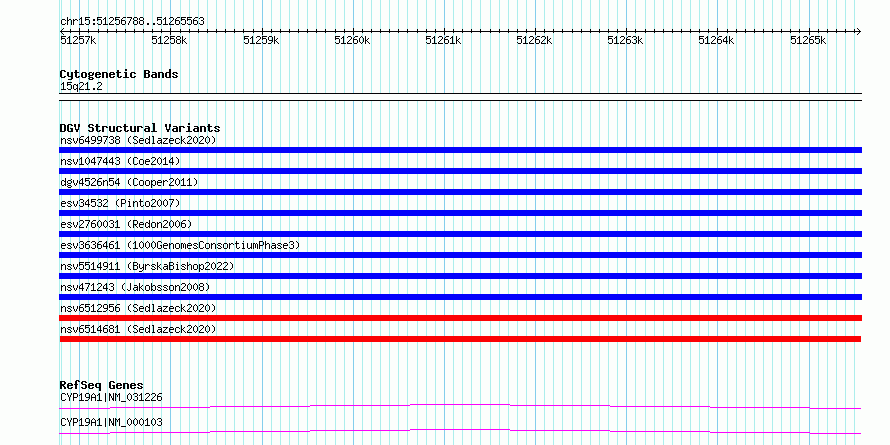This screenshot has height=445, width=890.
Task: Click the nsv6512956 (Sedlazeck2020) label
Action: coord(138,308)
